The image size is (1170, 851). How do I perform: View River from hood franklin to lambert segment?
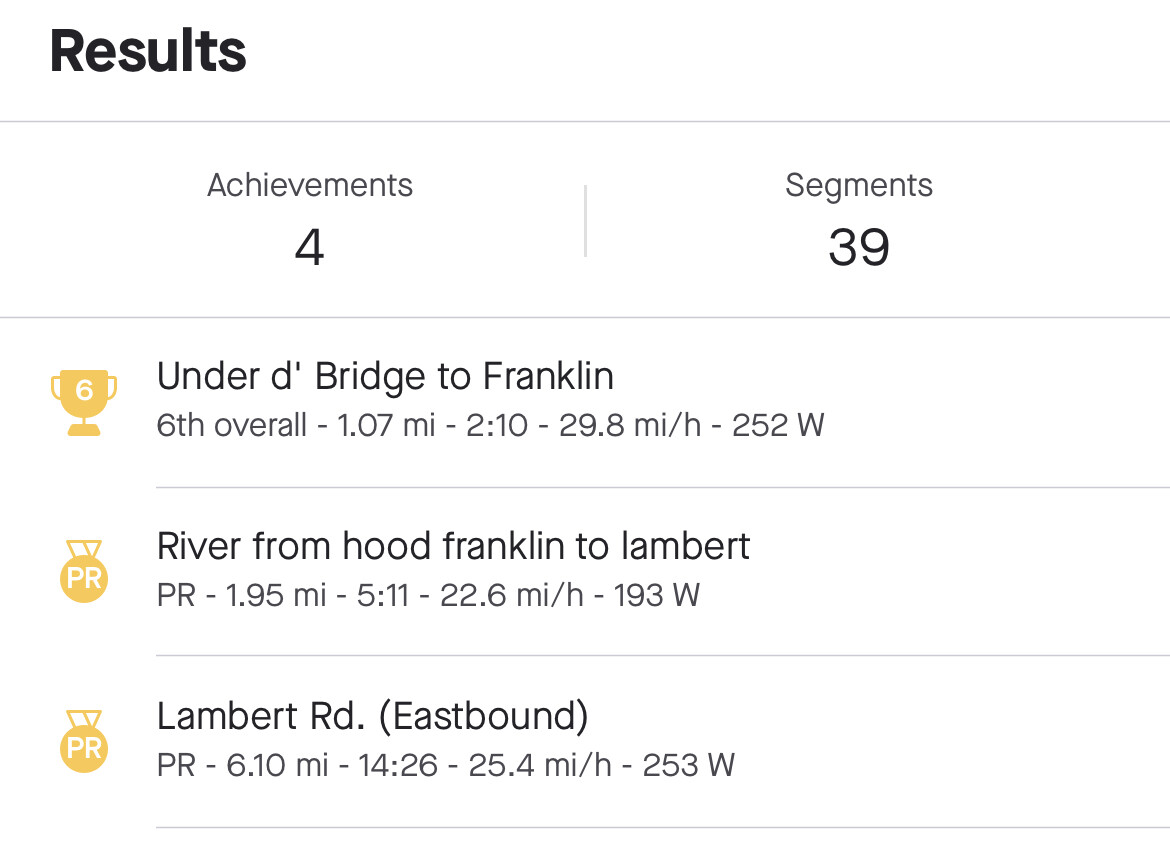pyautogui.click(x=453, y=547)
